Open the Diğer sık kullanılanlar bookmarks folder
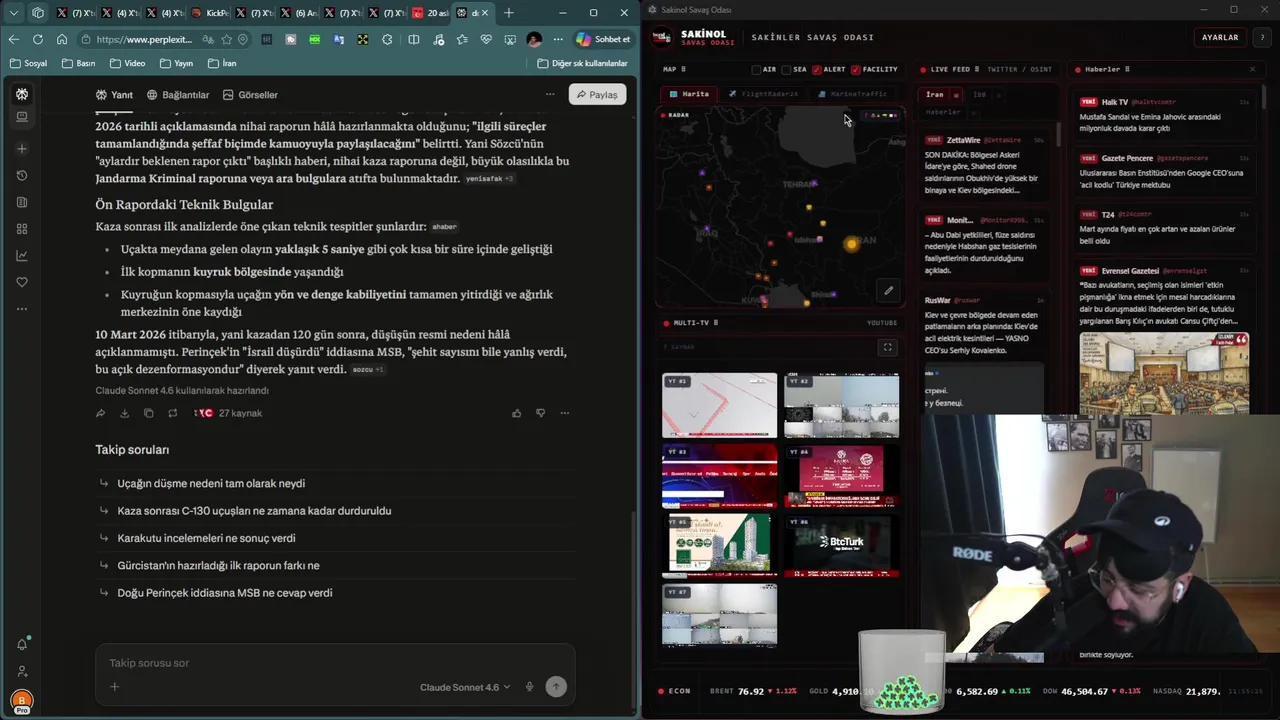The height and width of the screenshot is (720, 1280). coord(582,63)
